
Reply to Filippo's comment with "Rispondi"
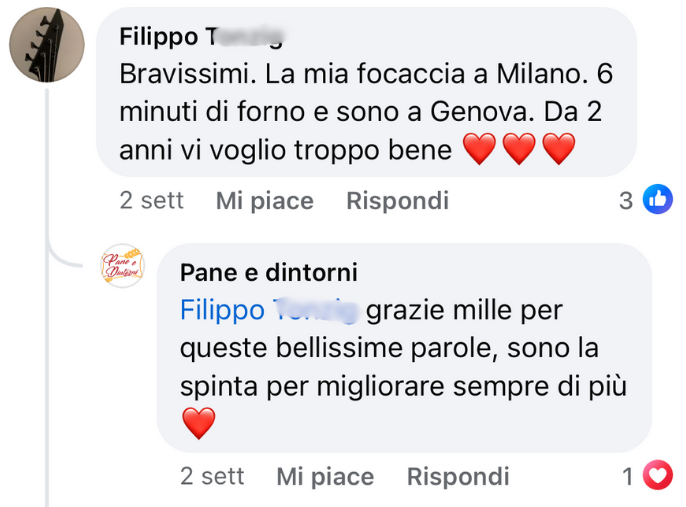397,201
